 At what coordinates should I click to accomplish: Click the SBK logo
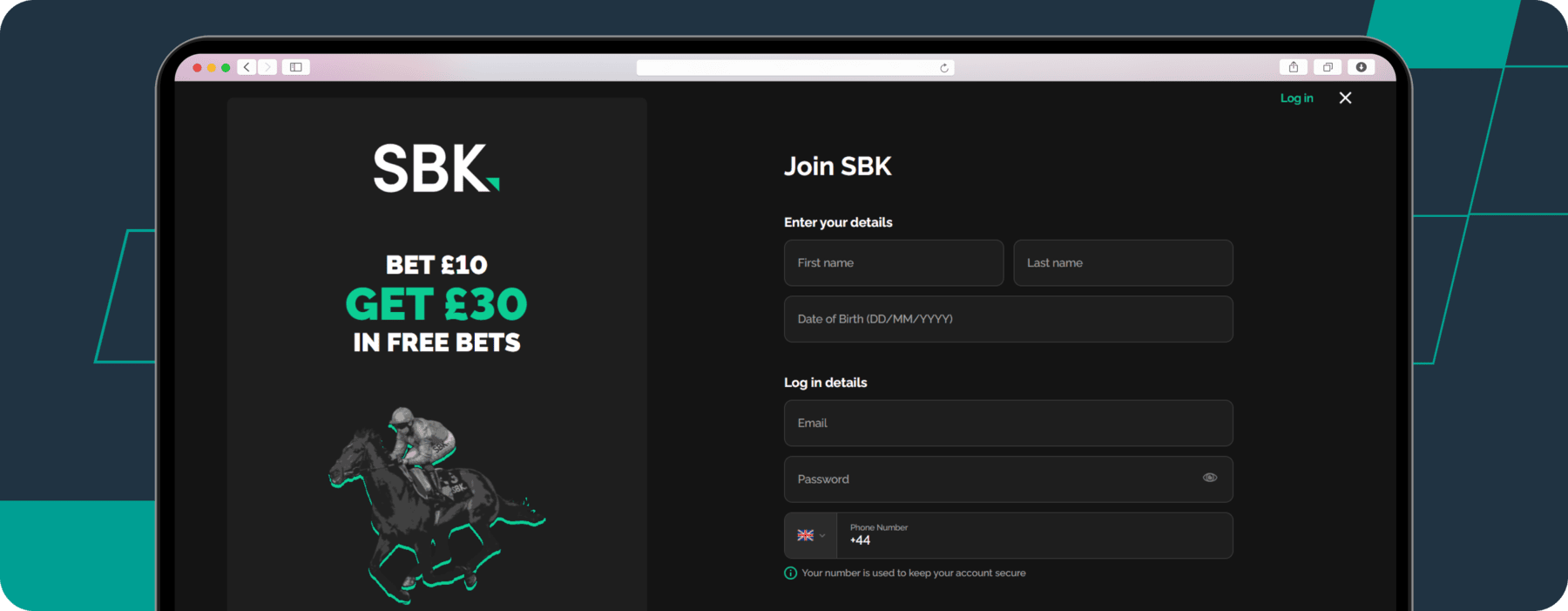point(436,168)
